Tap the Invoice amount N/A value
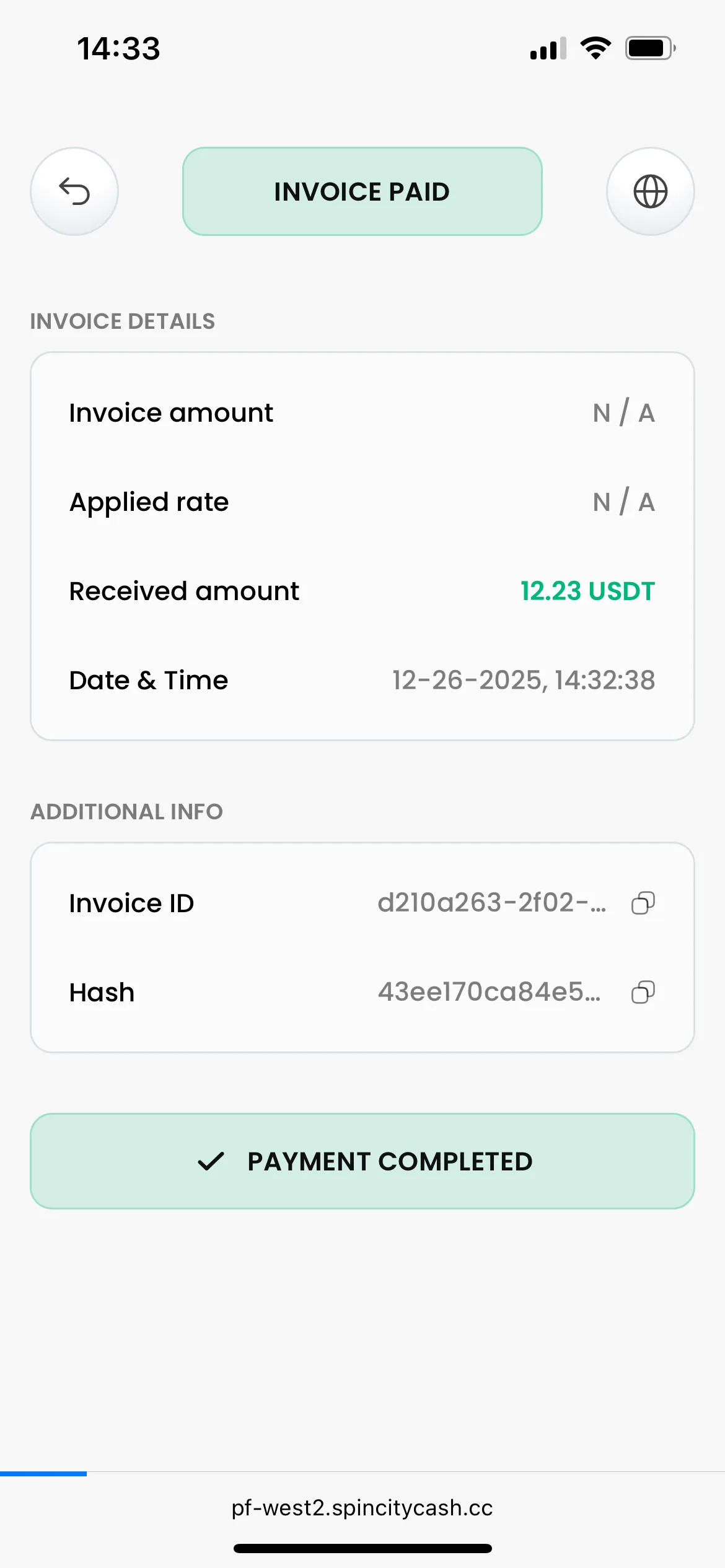Viewport: 725px width, 1568px height. [623, 413]
